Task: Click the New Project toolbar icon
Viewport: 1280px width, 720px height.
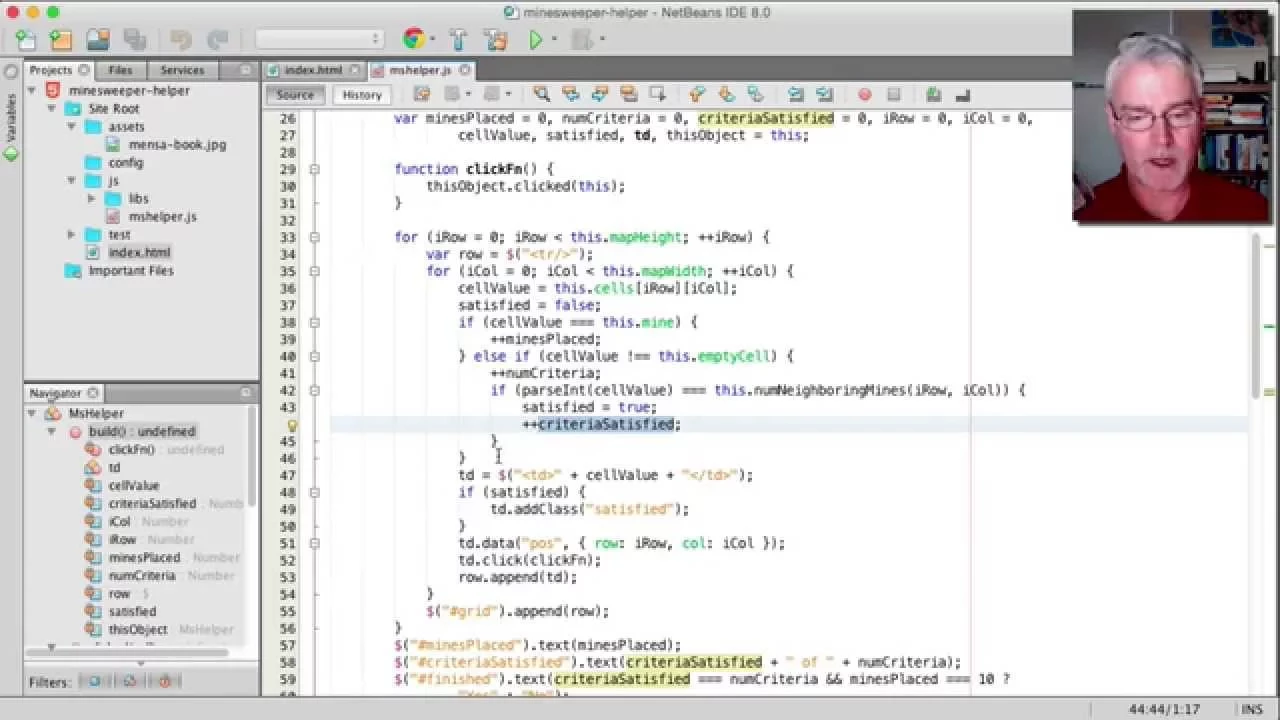Action: click(x=61, y=40)
